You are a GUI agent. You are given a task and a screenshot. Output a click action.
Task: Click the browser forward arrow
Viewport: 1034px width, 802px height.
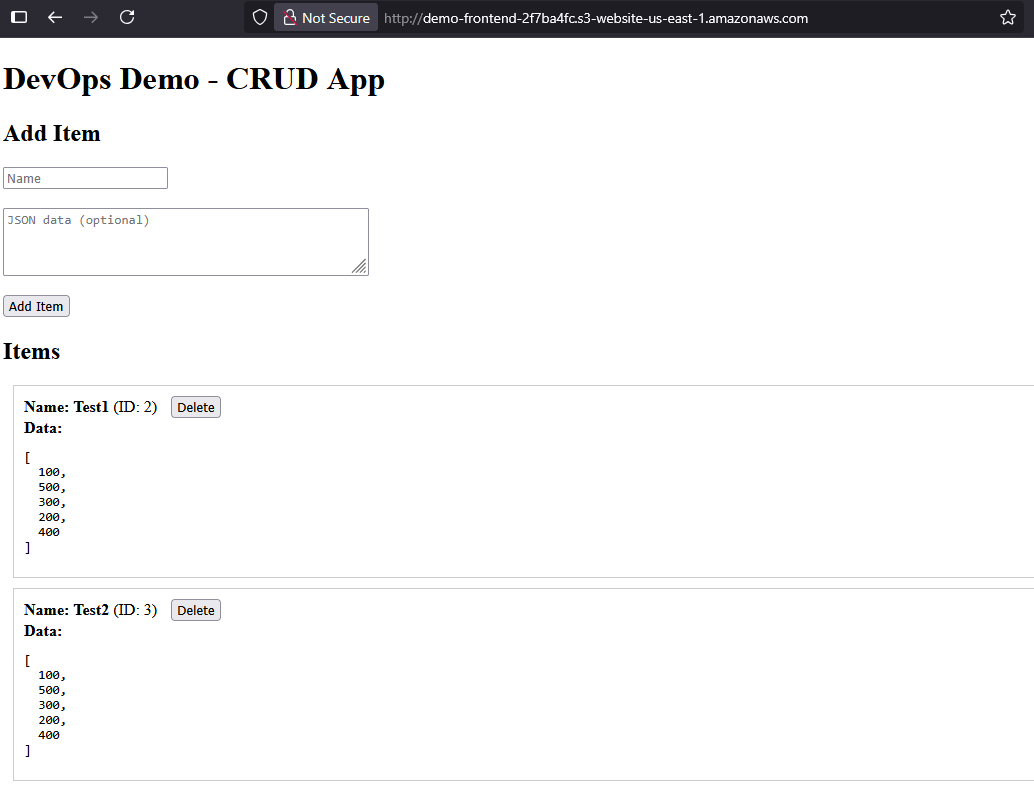point(91,18)
